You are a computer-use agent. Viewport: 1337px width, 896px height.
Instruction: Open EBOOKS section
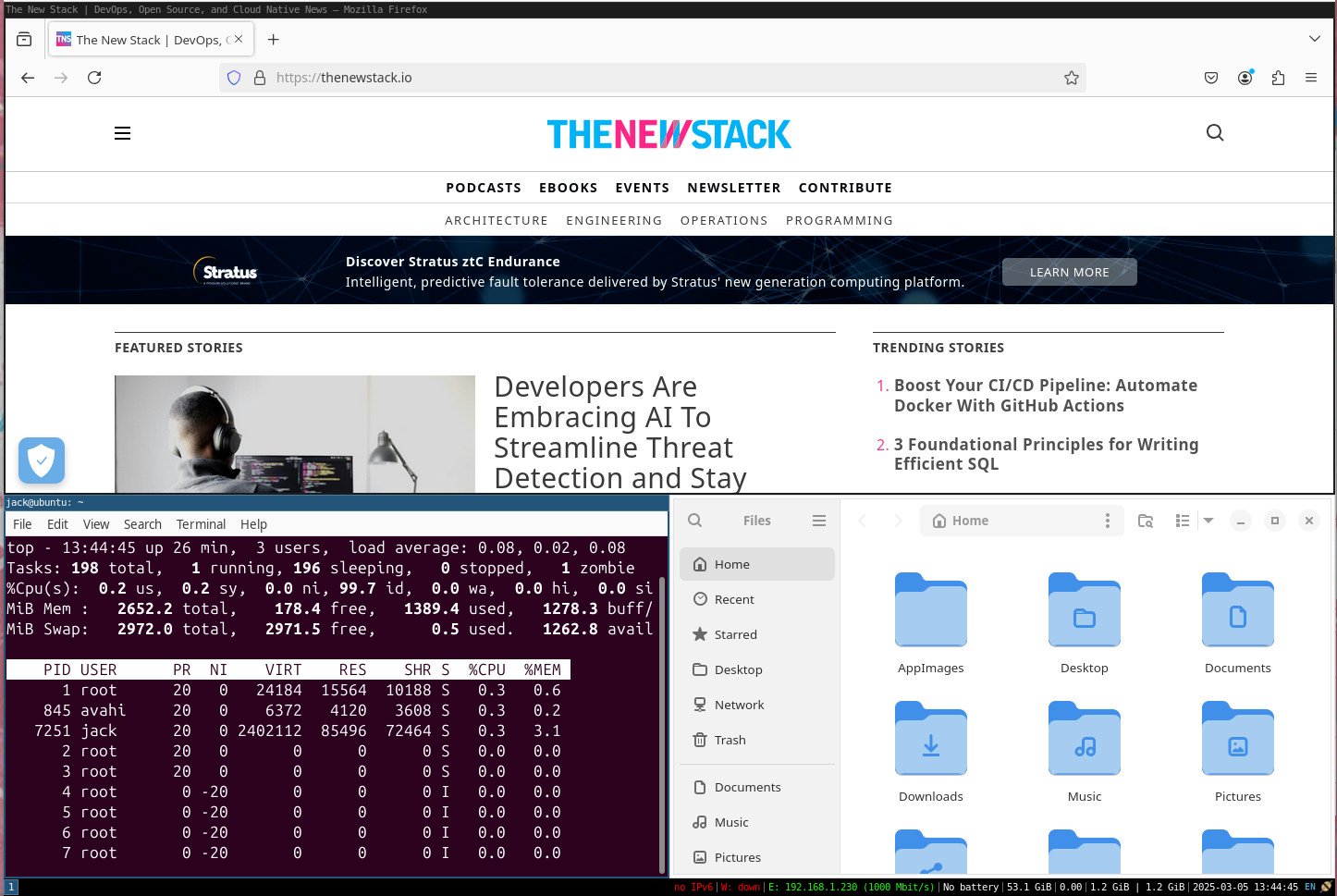(569, 188)
